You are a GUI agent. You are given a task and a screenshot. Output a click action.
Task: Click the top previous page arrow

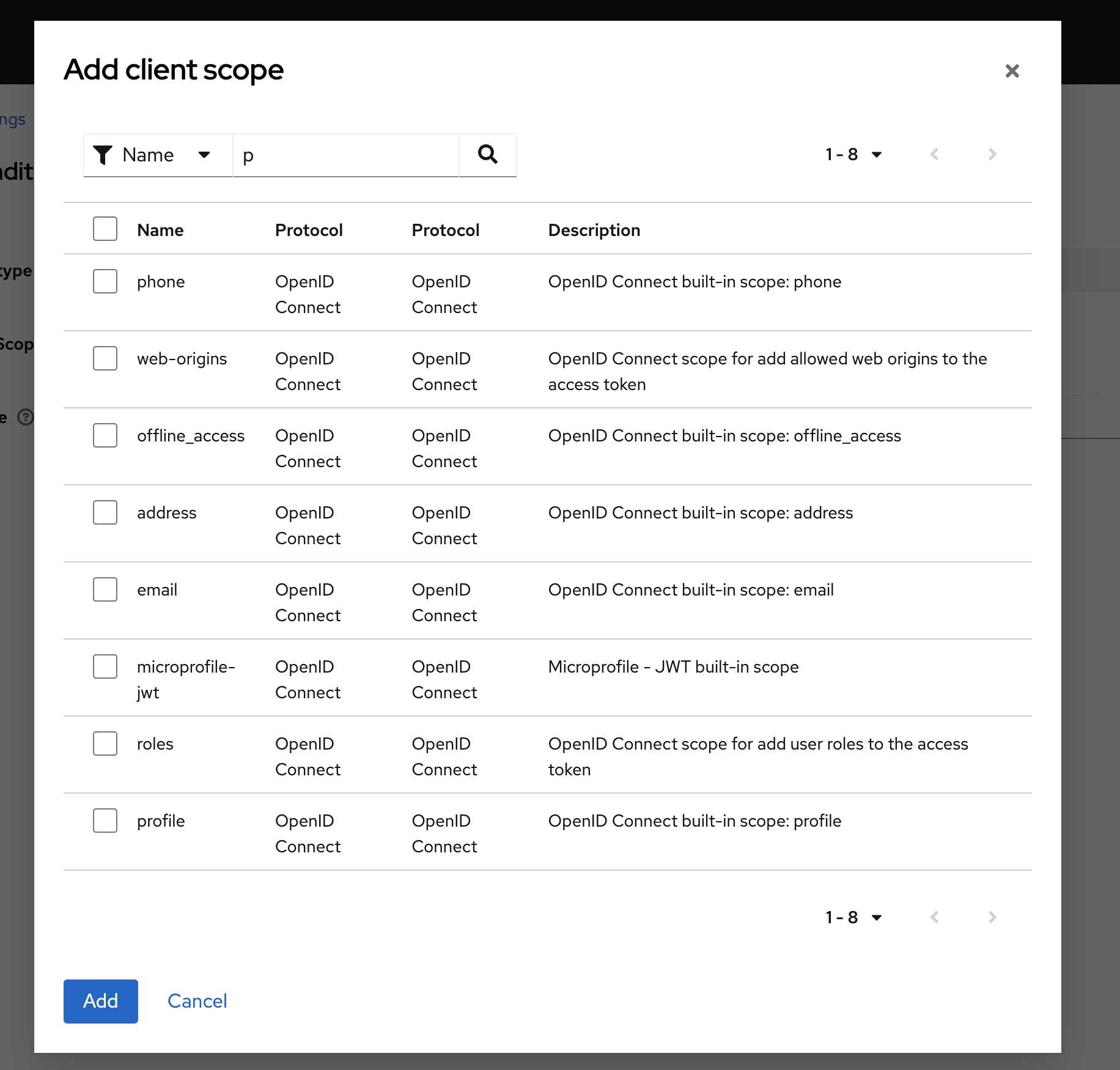[934, 154]
